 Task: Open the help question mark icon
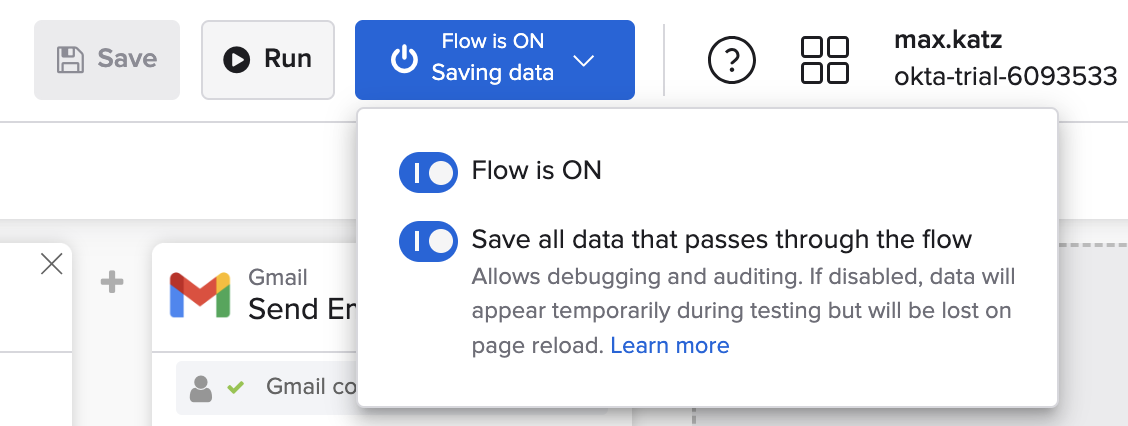click(732, 61)
